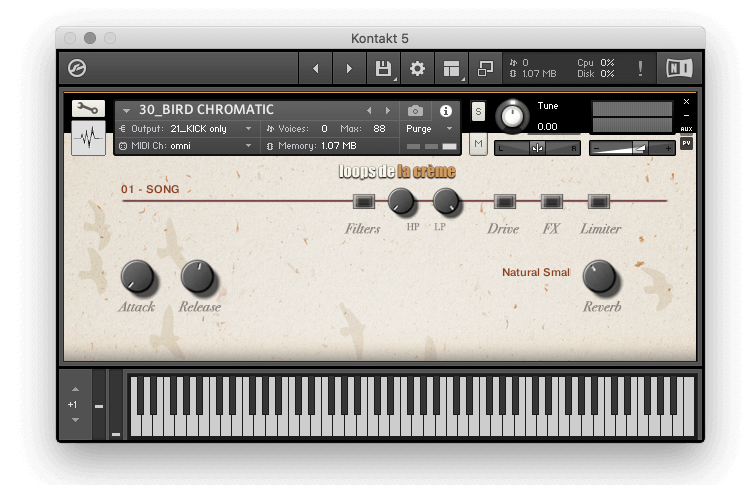Click the volume slider handle
Viewport: 745px width, 485px height.
point(640,149)
